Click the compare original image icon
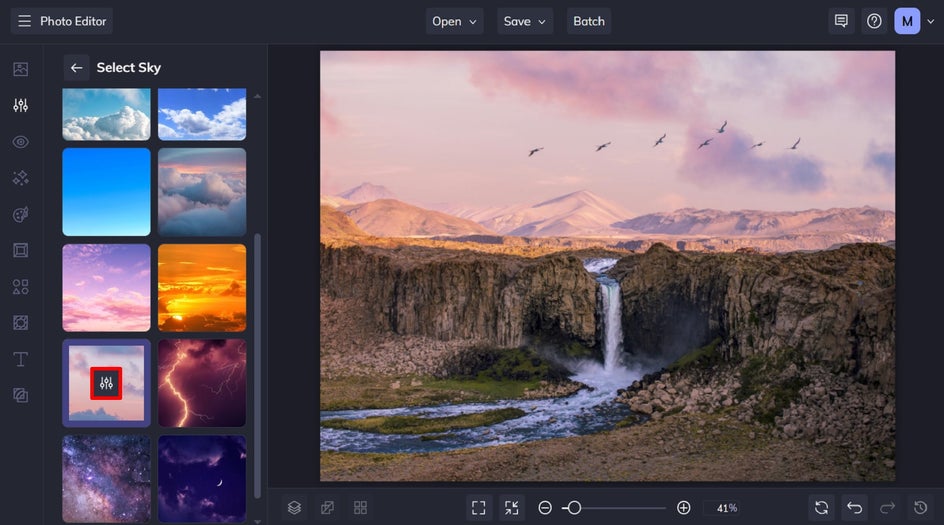Image resolution: width=944 pixels, height=525 pixels. [327, 508]
